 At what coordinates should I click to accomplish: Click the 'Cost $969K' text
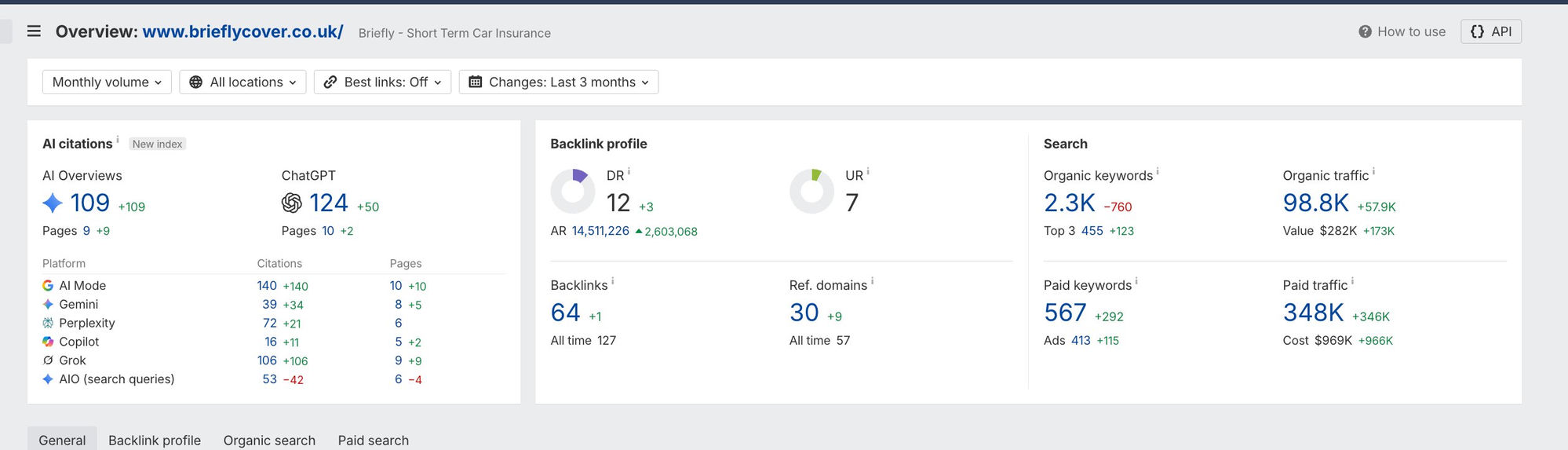(1318, 341)
